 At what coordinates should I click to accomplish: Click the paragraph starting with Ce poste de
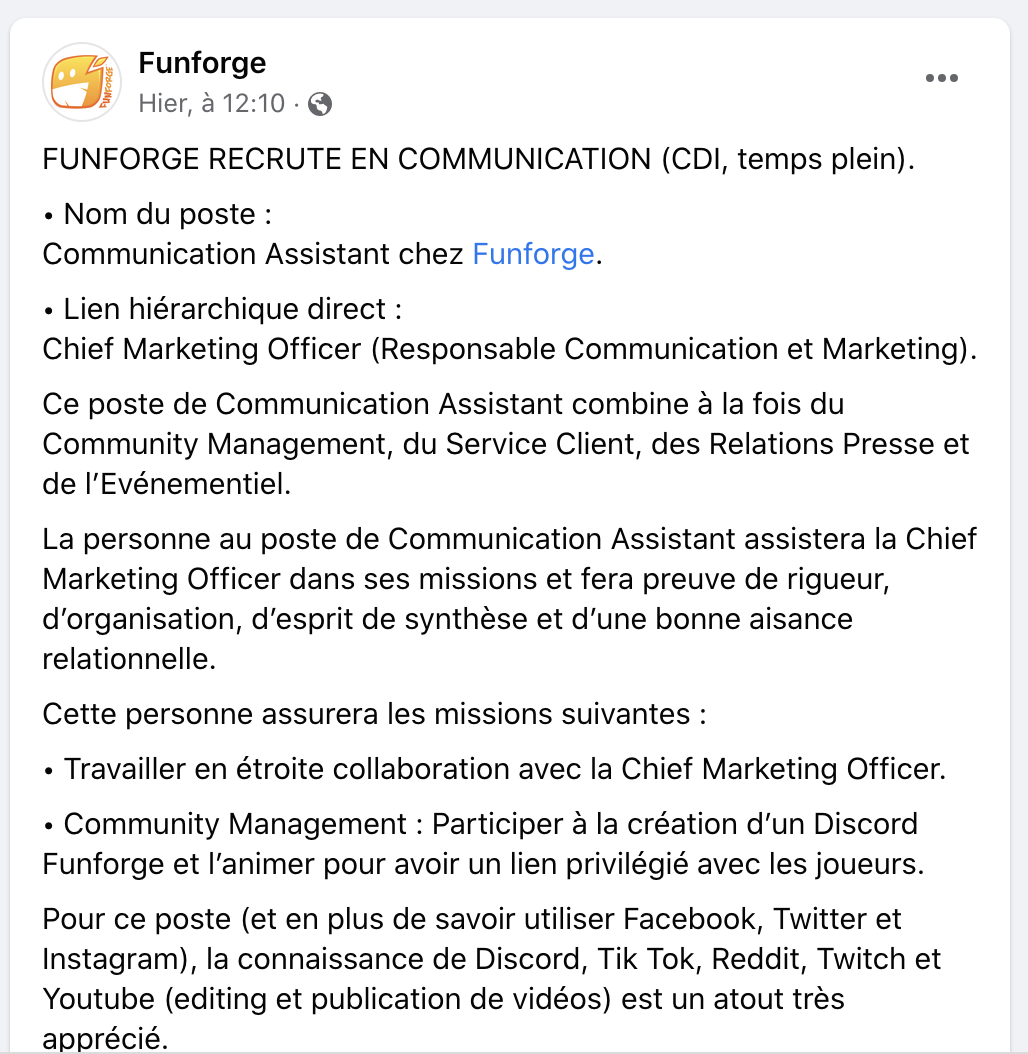(506, 444)
